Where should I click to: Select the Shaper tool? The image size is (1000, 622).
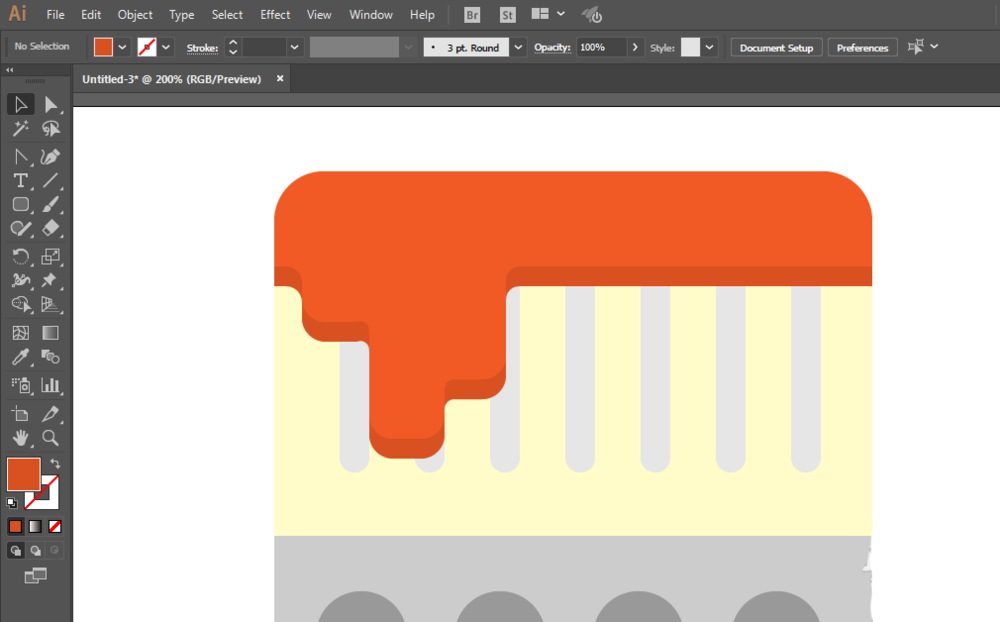tap(20, 228)
